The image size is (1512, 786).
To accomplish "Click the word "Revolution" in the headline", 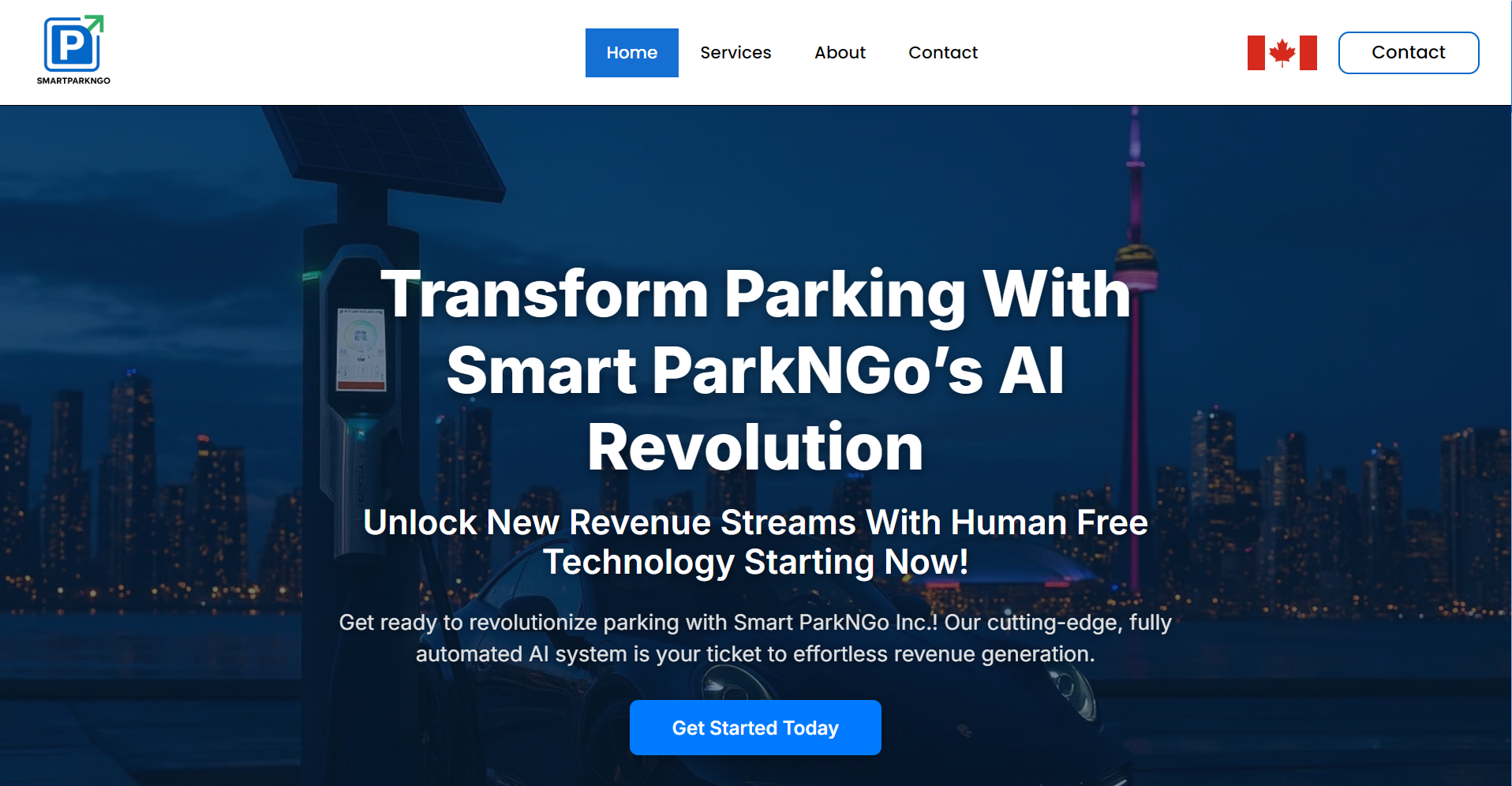I will pyautogui.click(x=755, y=447).
